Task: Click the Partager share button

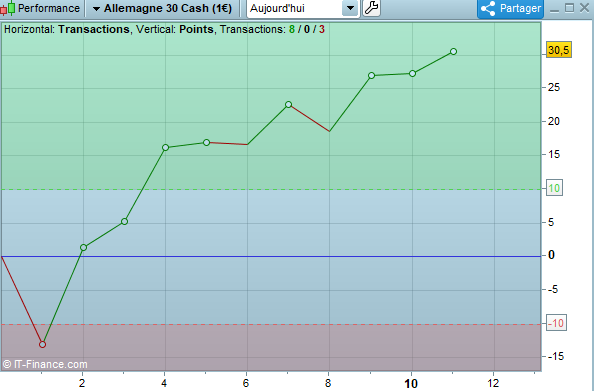Action: [x=510, y=8]
